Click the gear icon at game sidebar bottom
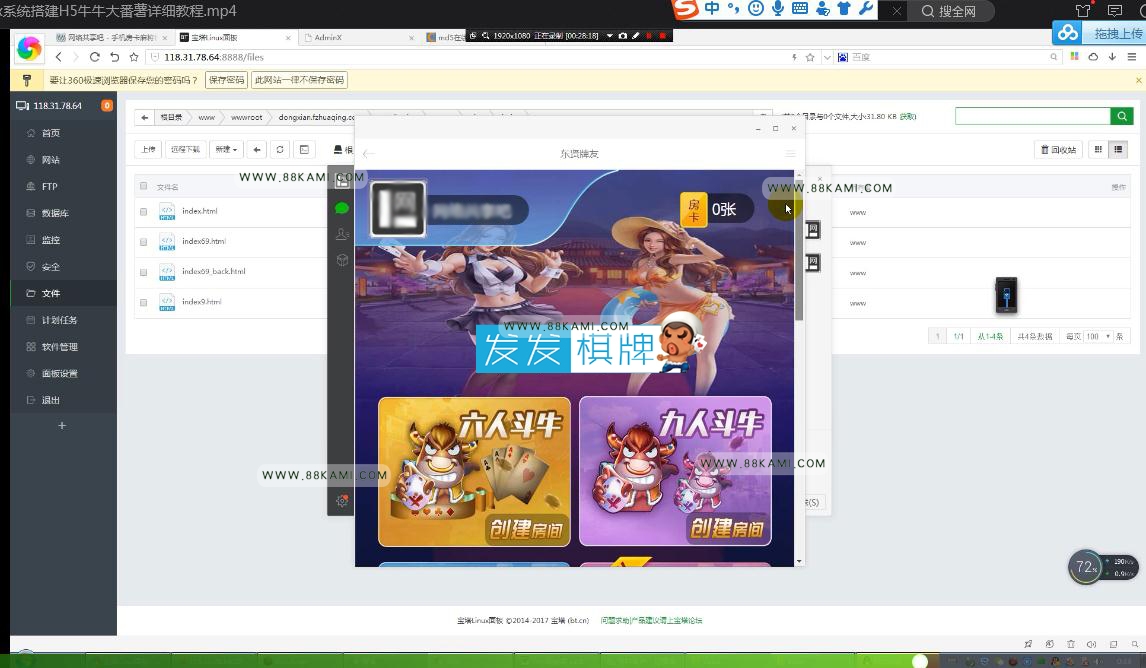1146x668 pixels. coord(341,501)
